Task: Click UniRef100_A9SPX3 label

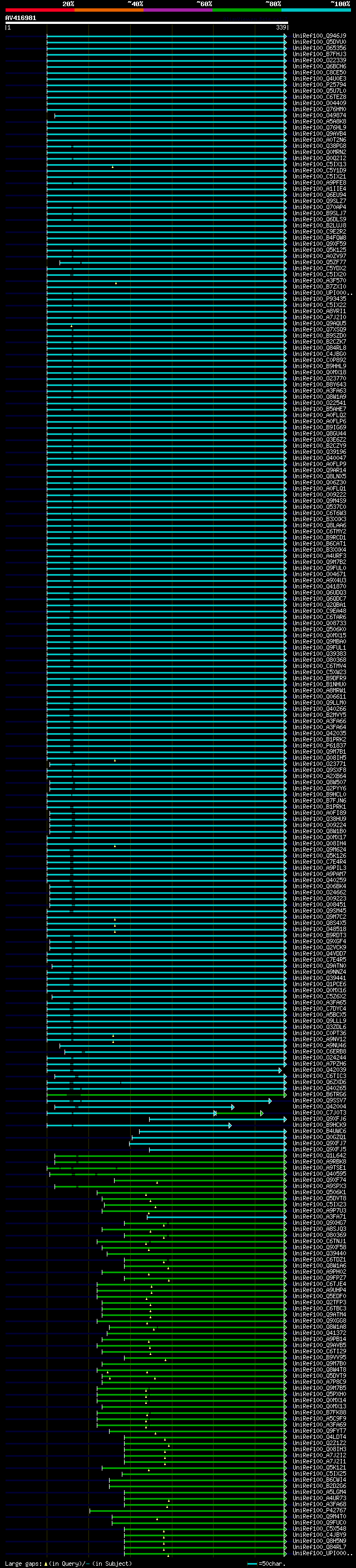Action: (319, 1186)
